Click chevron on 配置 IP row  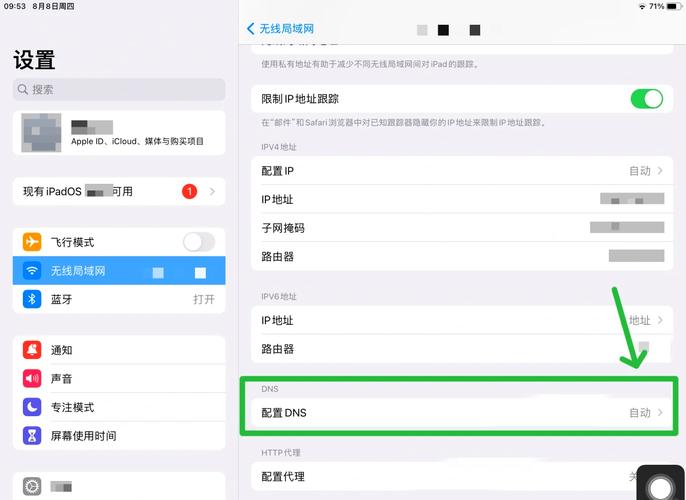click(660, 171)
